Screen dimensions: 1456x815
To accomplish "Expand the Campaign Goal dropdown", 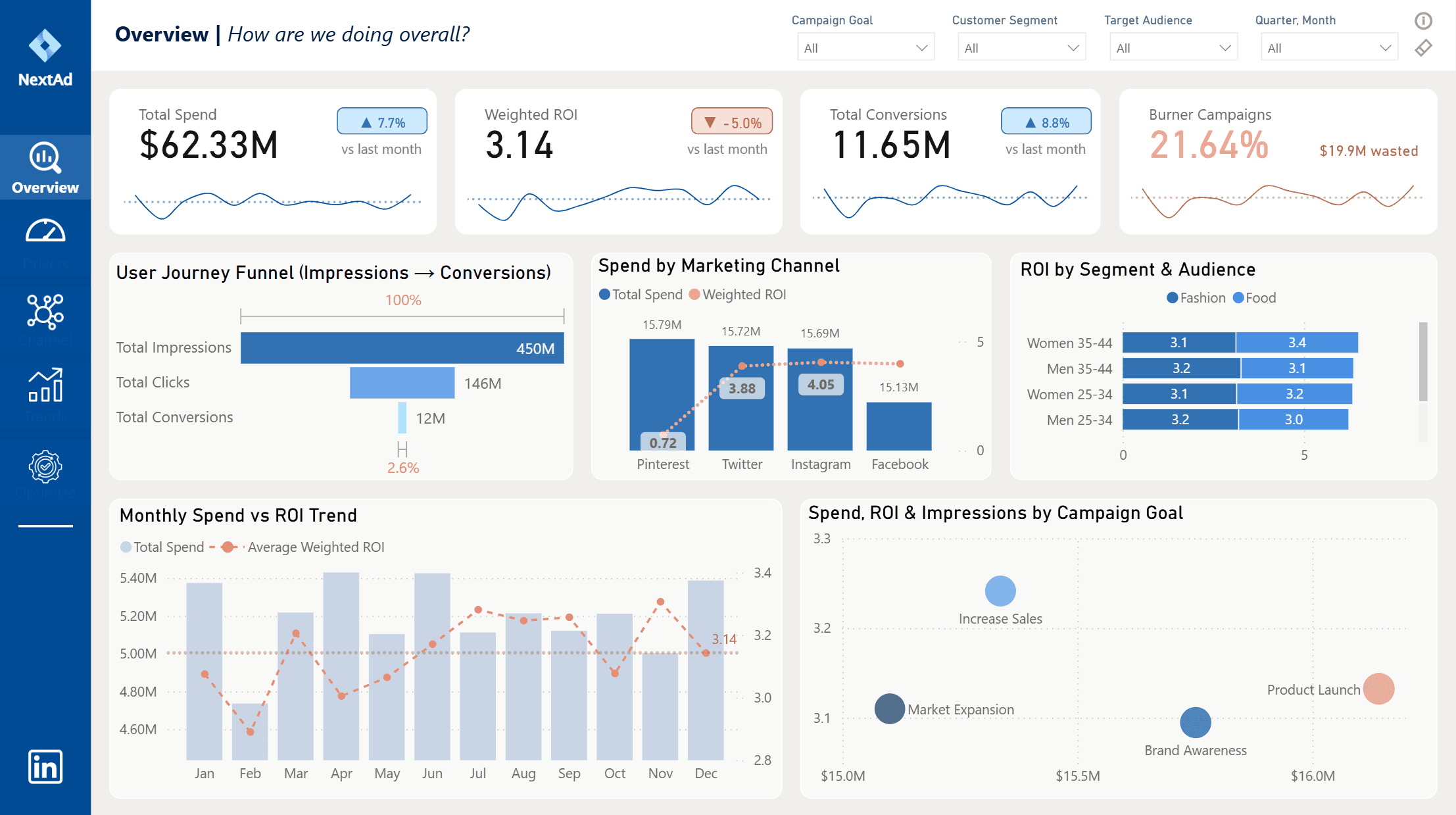I will pyautogui.click(x=865, y=48).
